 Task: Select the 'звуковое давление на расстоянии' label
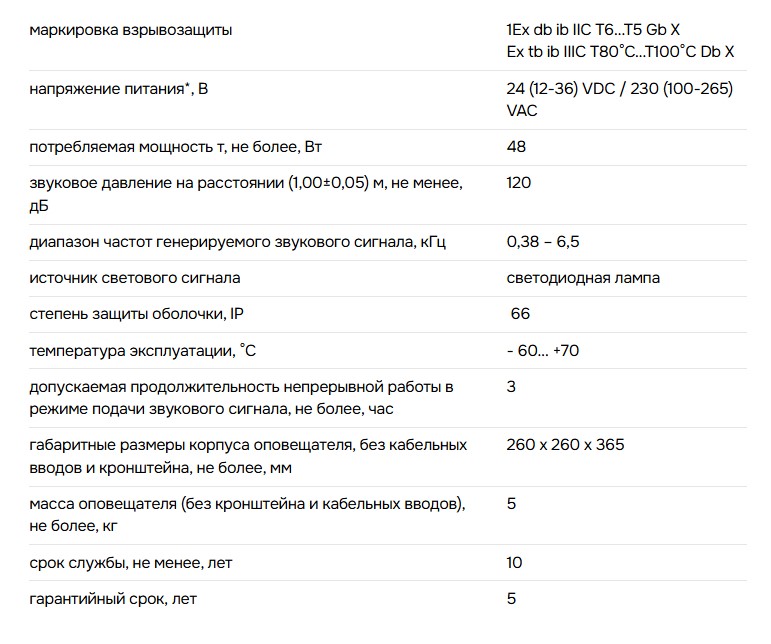pyautogui.click(x=246, y=194)
